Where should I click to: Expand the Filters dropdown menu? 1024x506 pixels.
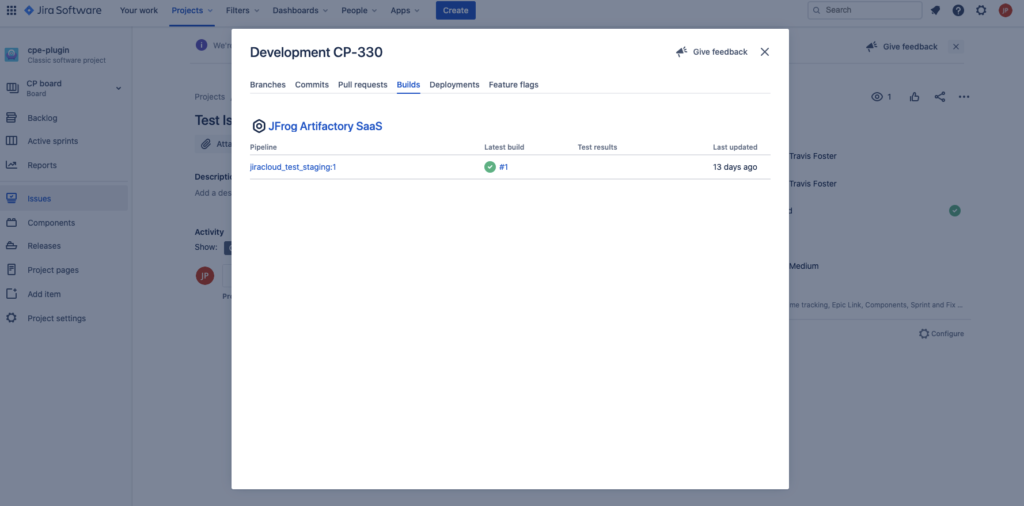point(242,10)
